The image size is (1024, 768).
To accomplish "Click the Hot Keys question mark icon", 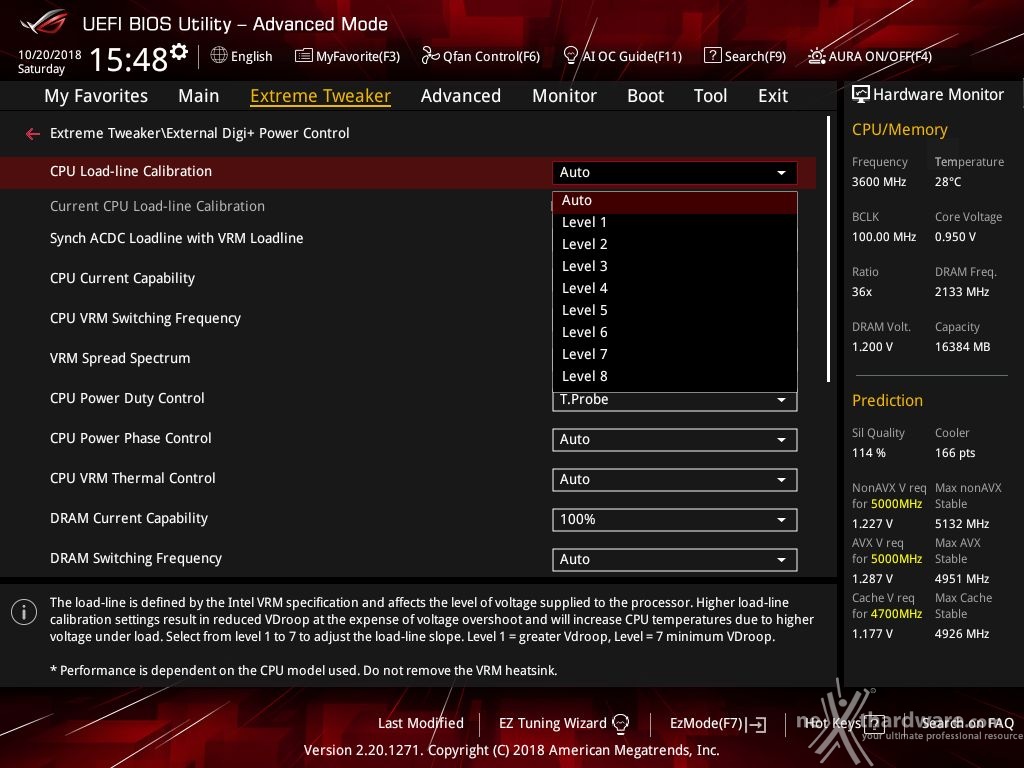I will point(874,723).
